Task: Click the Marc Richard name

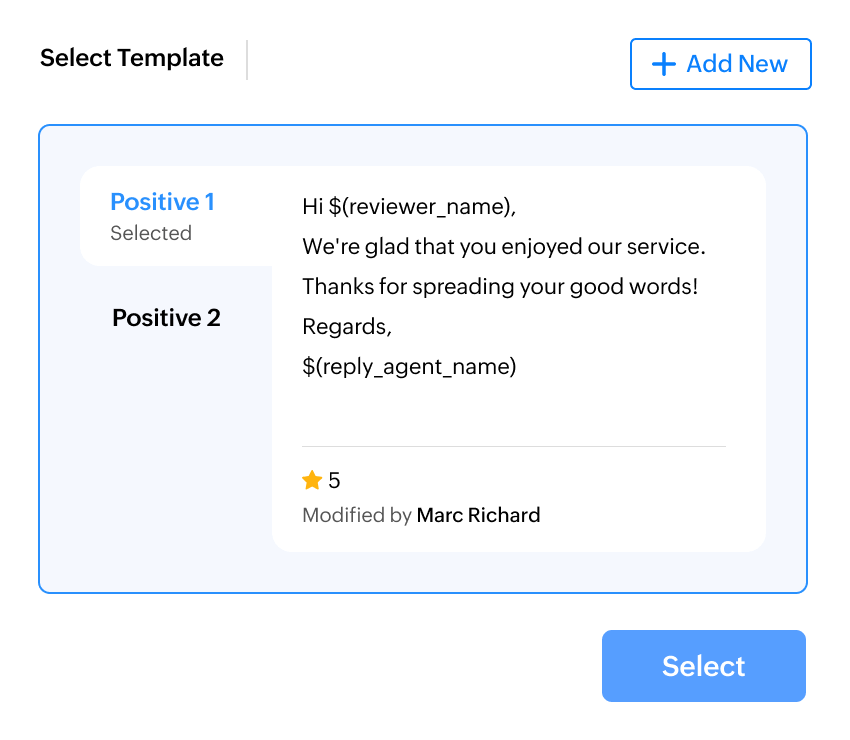Action: click(x=478, y=516)
